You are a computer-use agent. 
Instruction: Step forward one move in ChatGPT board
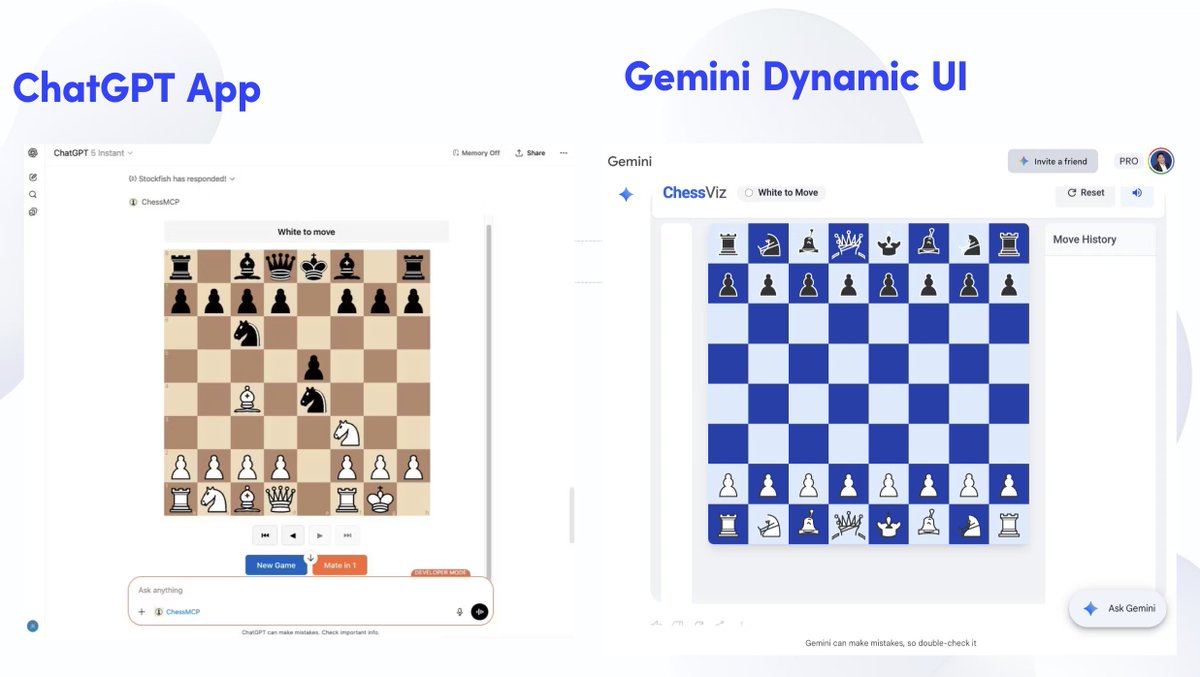319,535
